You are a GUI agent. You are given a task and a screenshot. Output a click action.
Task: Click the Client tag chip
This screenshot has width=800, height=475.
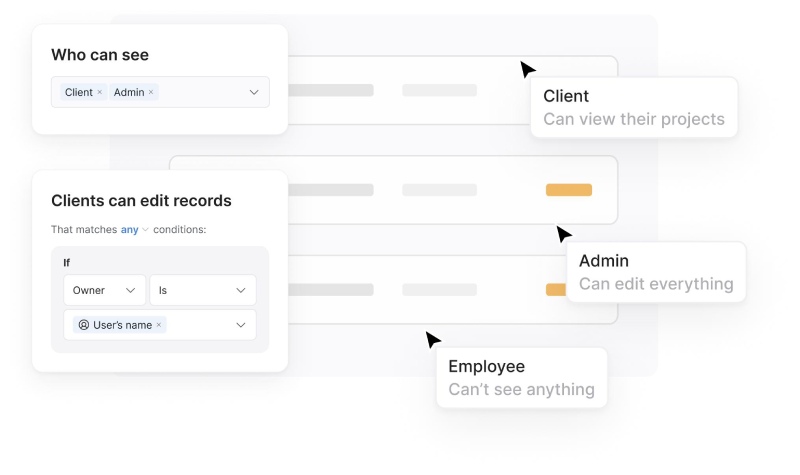(84, 92)
